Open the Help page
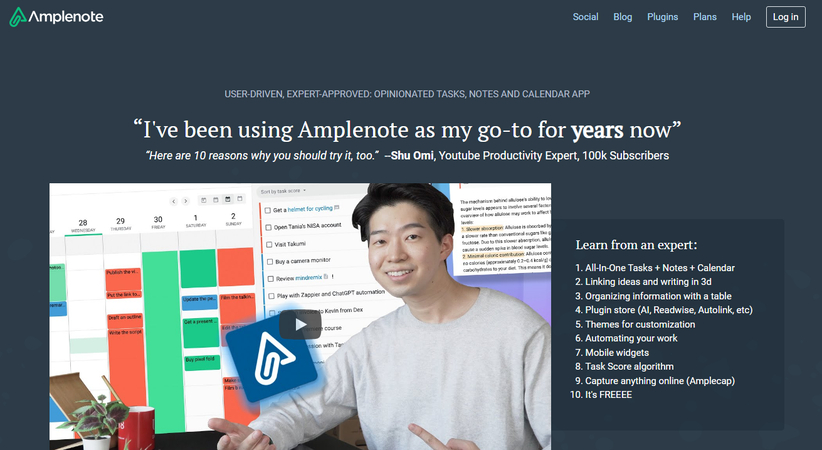The width and height of the screenshot is (822, 450). coord(741,17)
